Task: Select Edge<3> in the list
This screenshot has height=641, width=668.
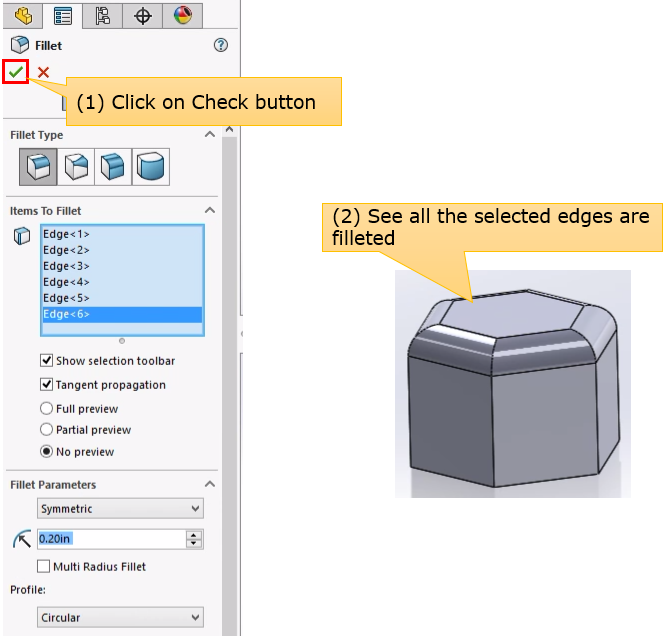Action: pyautogui.click(x=122, y=266)
